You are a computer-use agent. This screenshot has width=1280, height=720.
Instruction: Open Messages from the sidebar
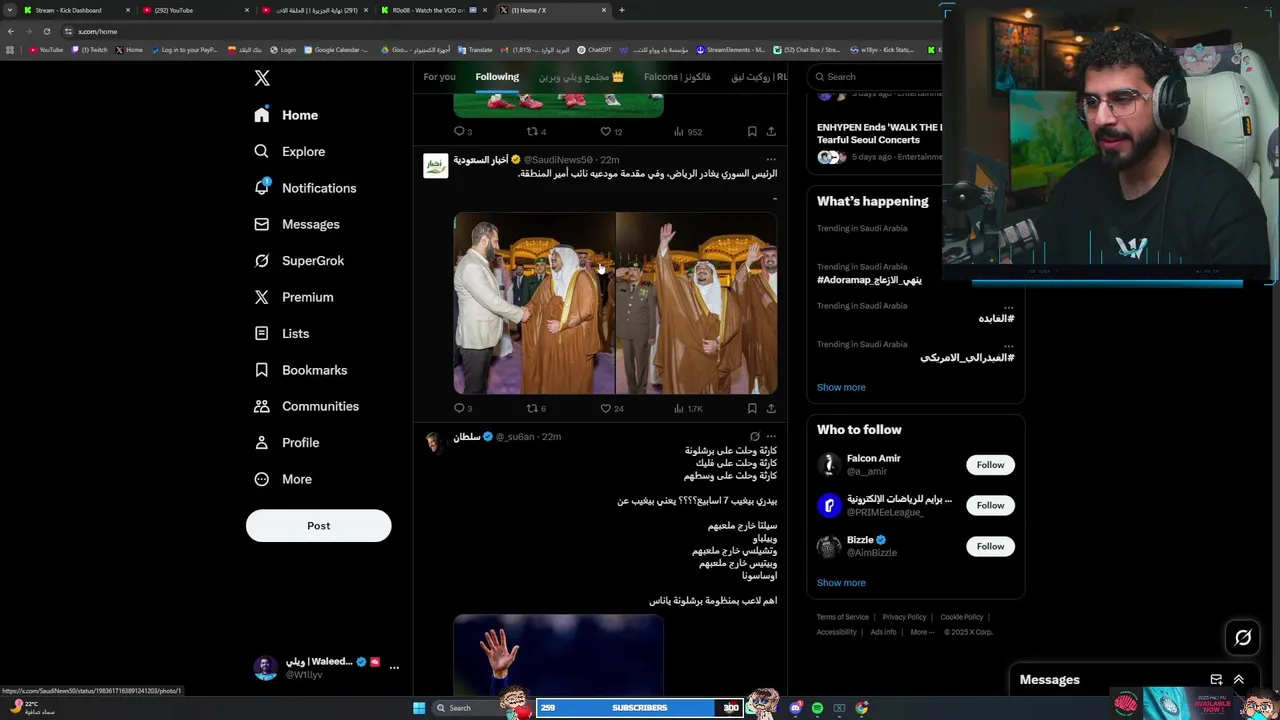(x=297, y=224)
